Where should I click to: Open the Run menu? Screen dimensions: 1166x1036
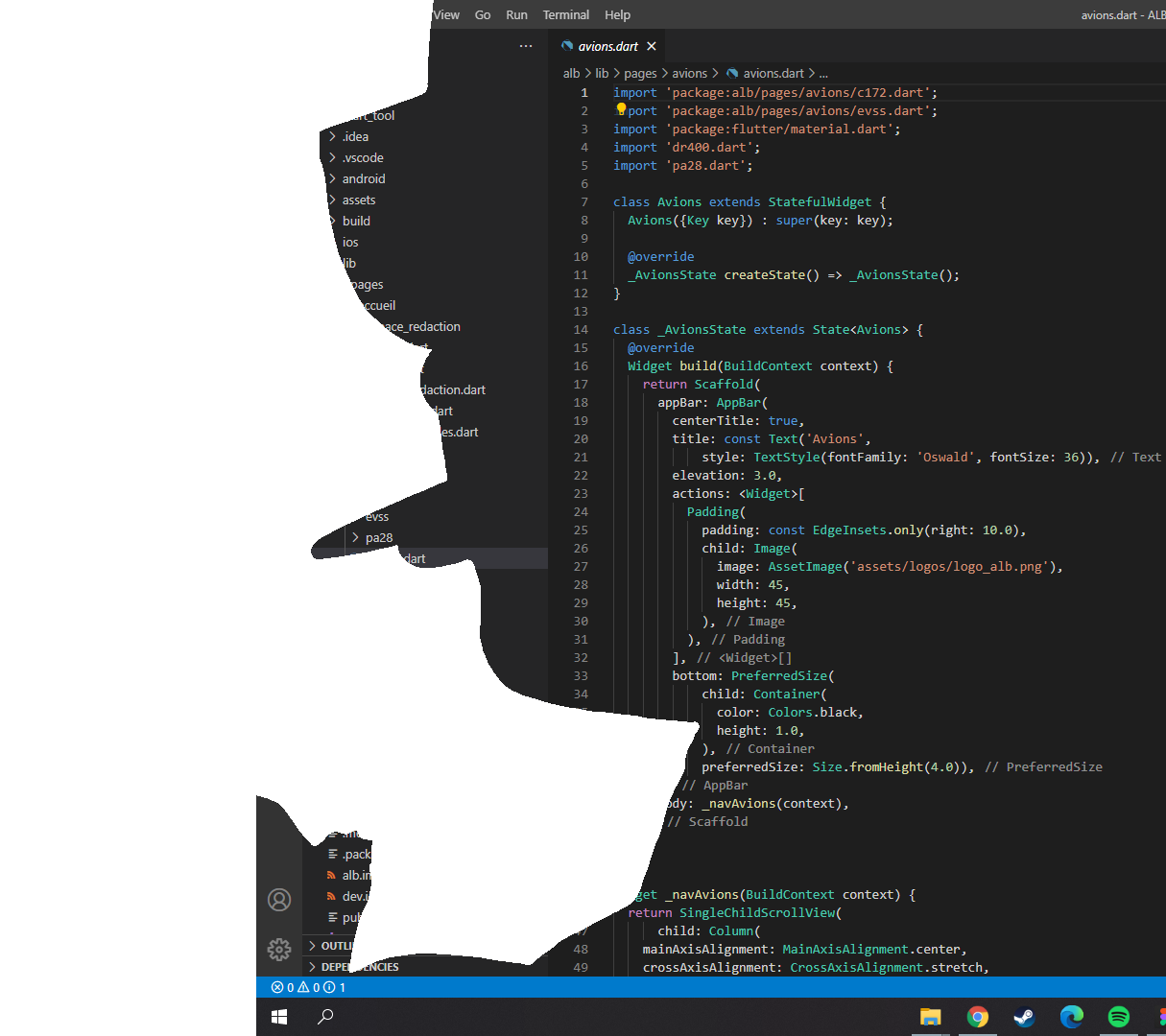pos(516,14)
